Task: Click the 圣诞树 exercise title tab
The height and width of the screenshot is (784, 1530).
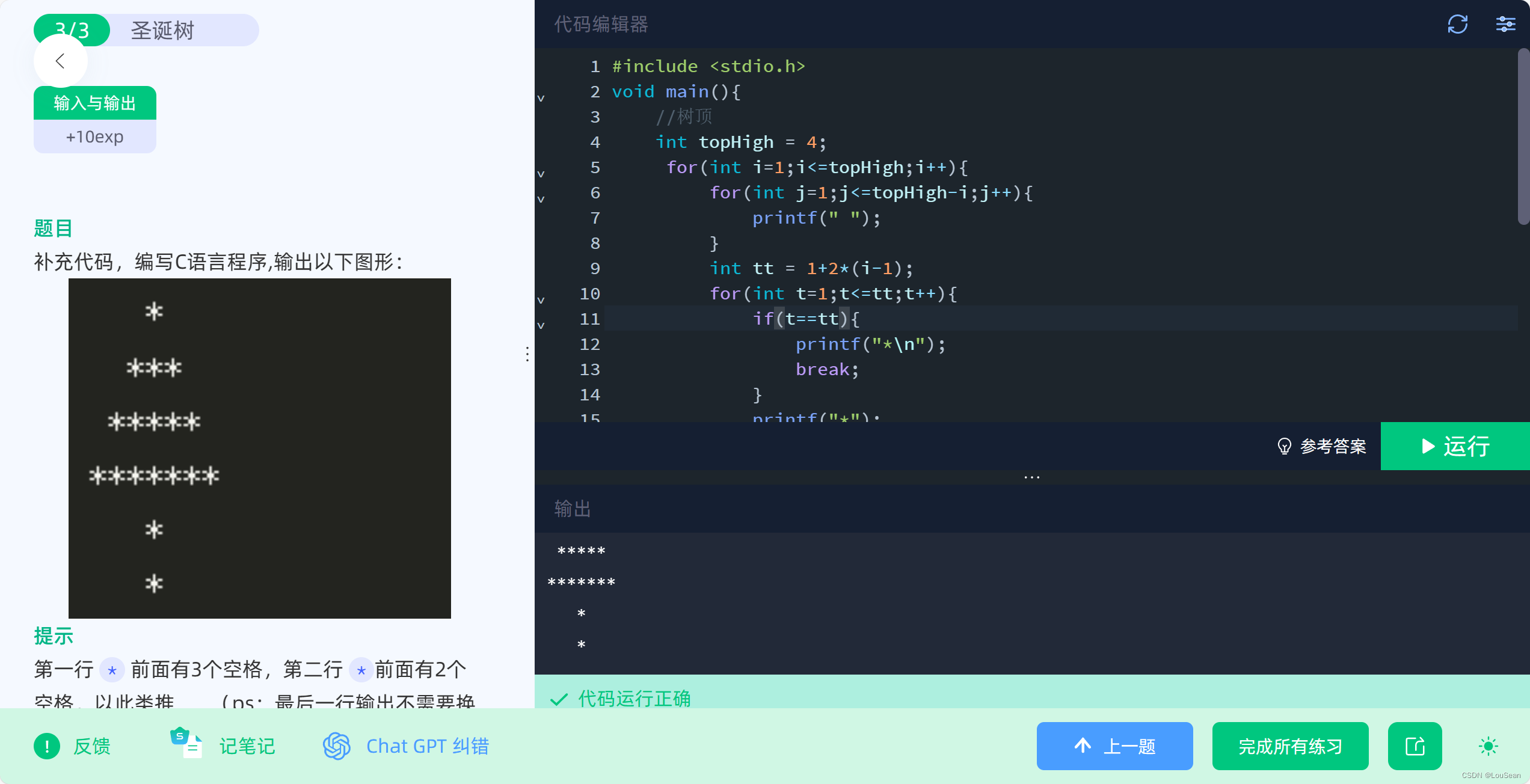Action: coord(162,30)
